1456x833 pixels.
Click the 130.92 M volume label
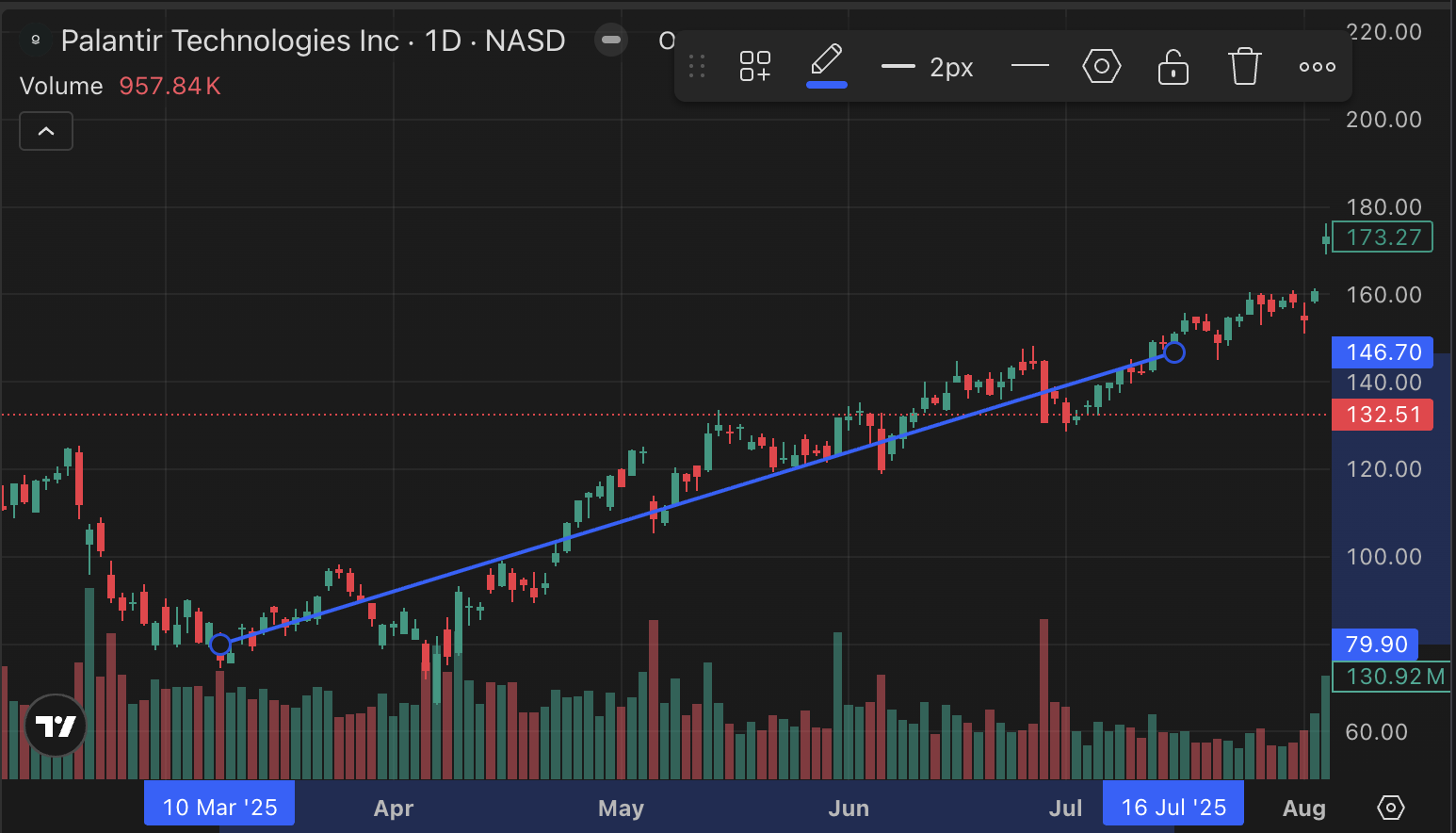pos(1391,677)
